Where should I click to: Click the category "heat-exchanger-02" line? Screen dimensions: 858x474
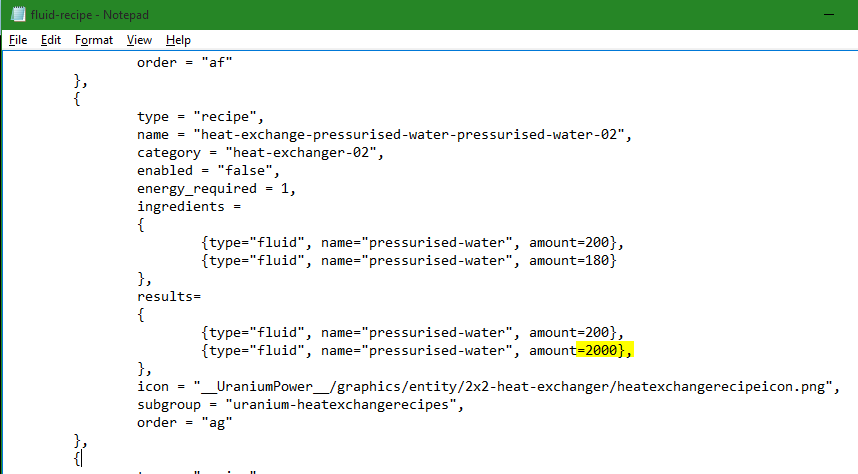coord(260,152)
